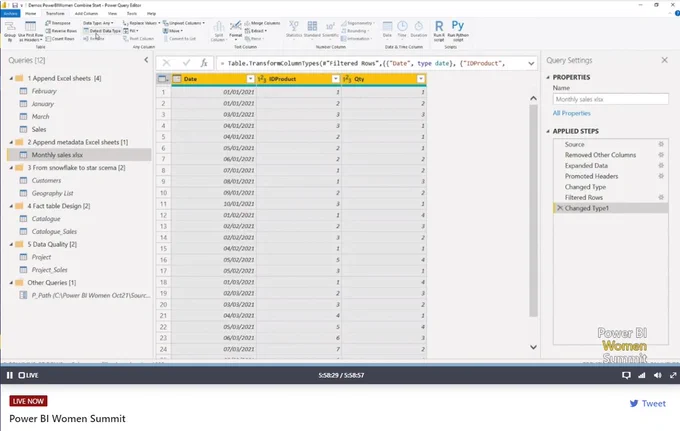680x431 pixels.
Task: Pause the video with the pause button
Action: pyautogui.click(x=10, y=375)
